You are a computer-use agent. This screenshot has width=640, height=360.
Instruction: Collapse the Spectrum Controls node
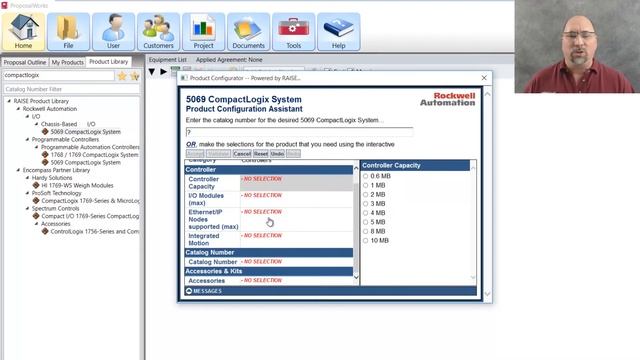(27, 208)
